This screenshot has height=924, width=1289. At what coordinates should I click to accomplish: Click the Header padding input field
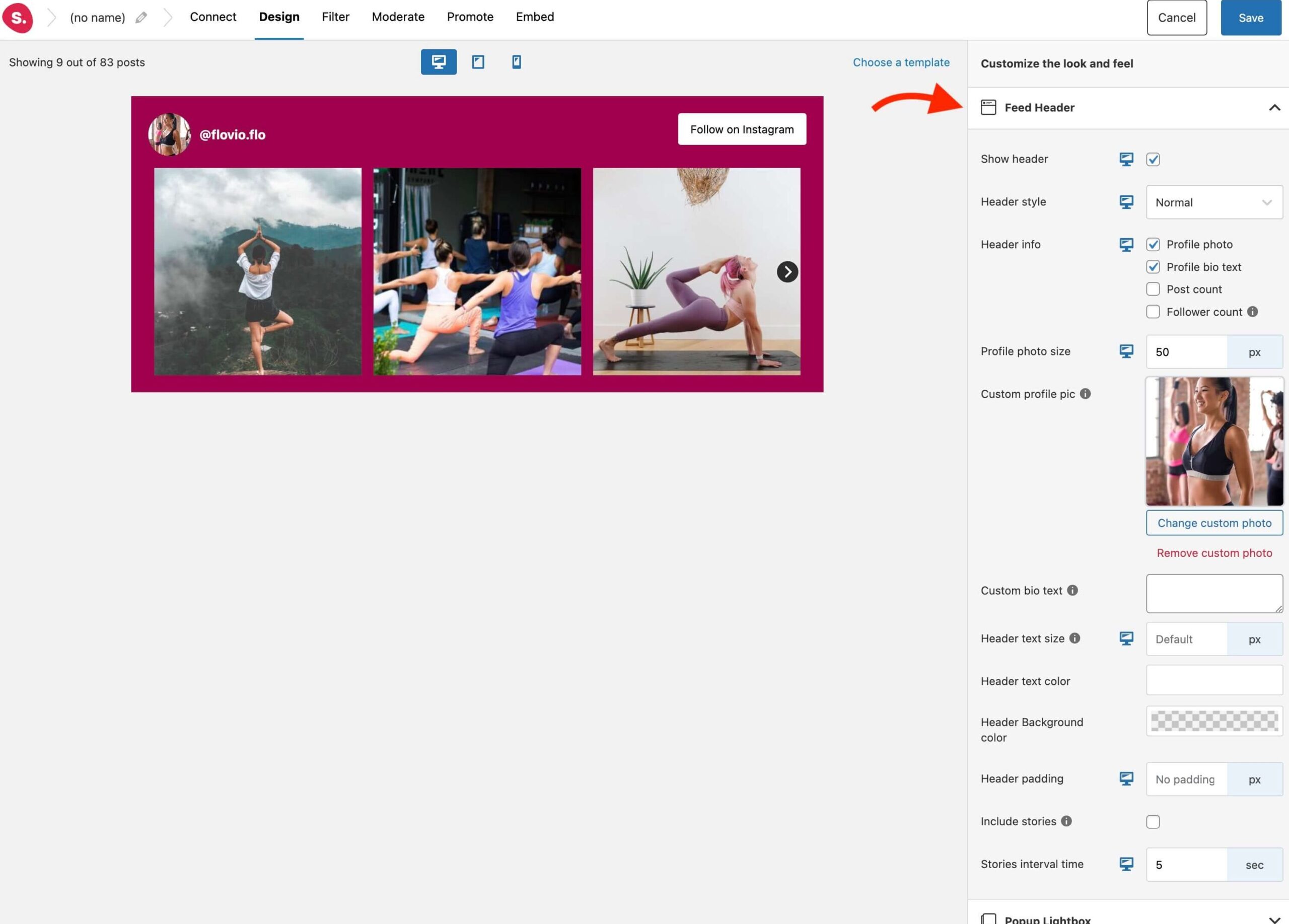[x=1186, y=779]
